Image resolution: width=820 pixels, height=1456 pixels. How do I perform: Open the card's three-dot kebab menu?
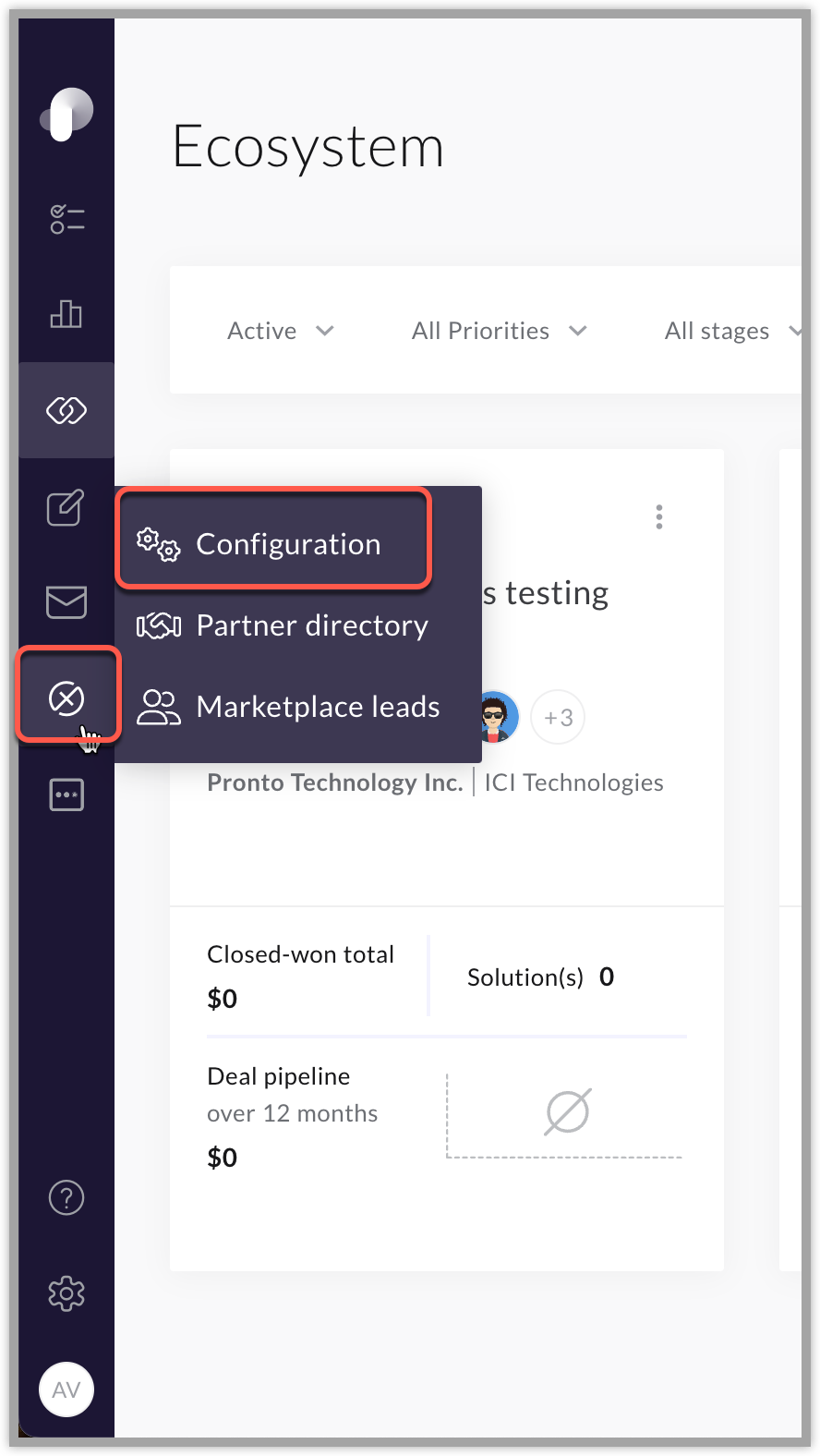click(659, 516)
